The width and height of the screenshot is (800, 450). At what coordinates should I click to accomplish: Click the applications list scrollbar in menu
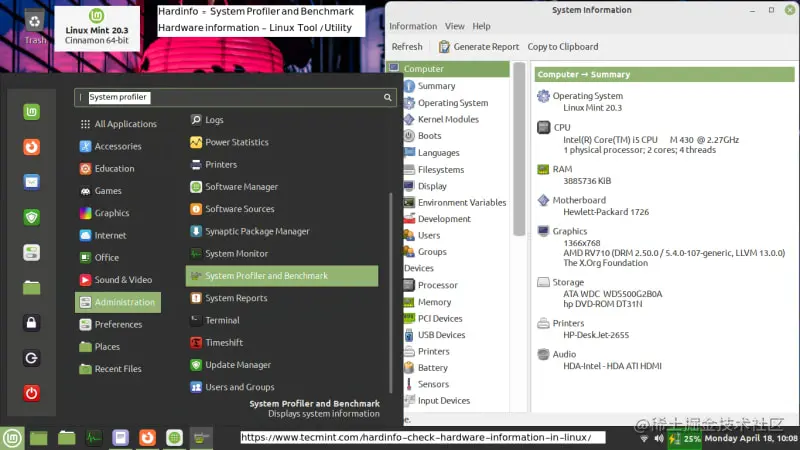click(x=391, y=292)
